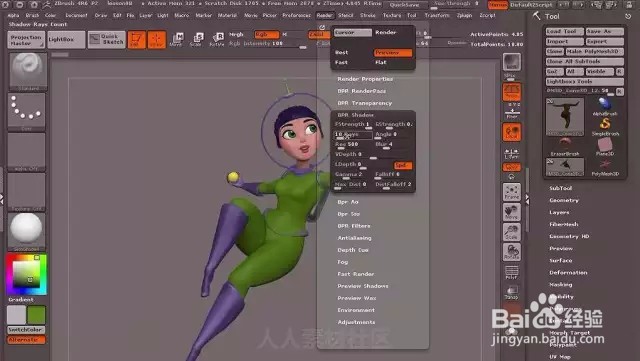Expand the Render Properties section
Viewport: 640px width, 361px height.
point(365,79)
